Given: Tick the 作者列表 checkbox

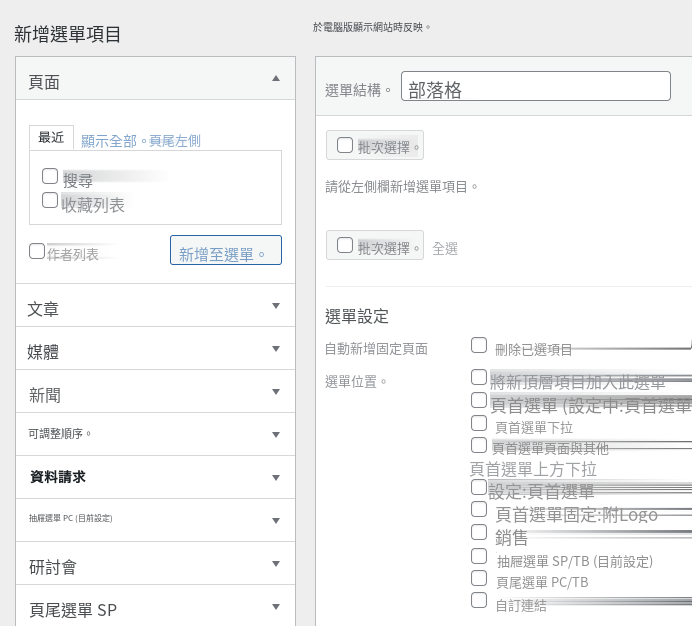Looking at the screenshot, I should click(37, 251).
